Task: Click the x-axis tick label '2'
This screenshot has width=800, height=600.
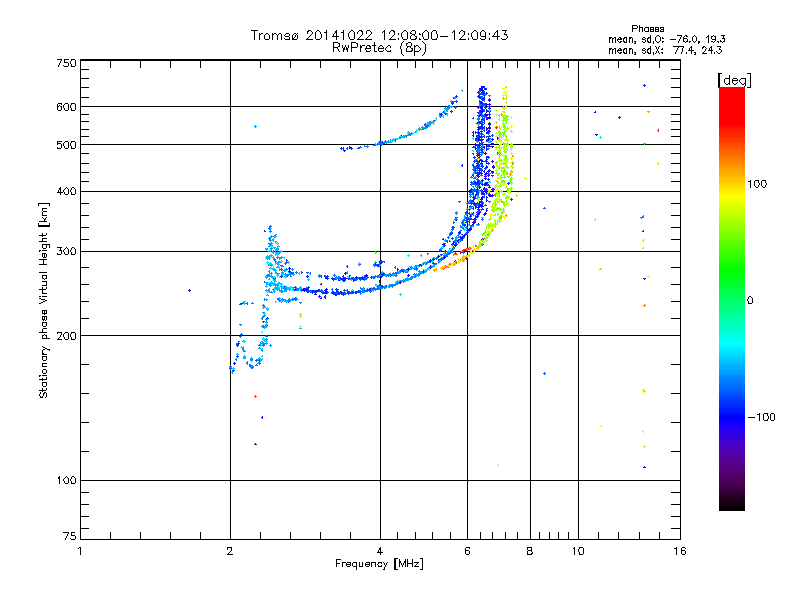Action: (x=230, y=551)
